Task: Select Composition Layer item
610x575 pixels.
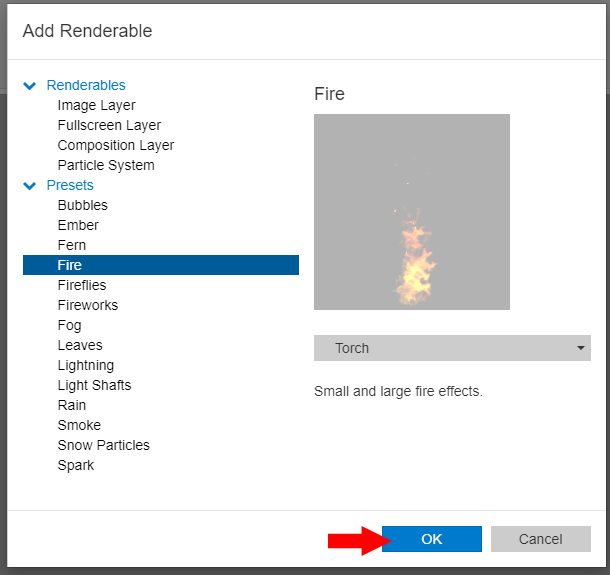Action: (116, 145)
